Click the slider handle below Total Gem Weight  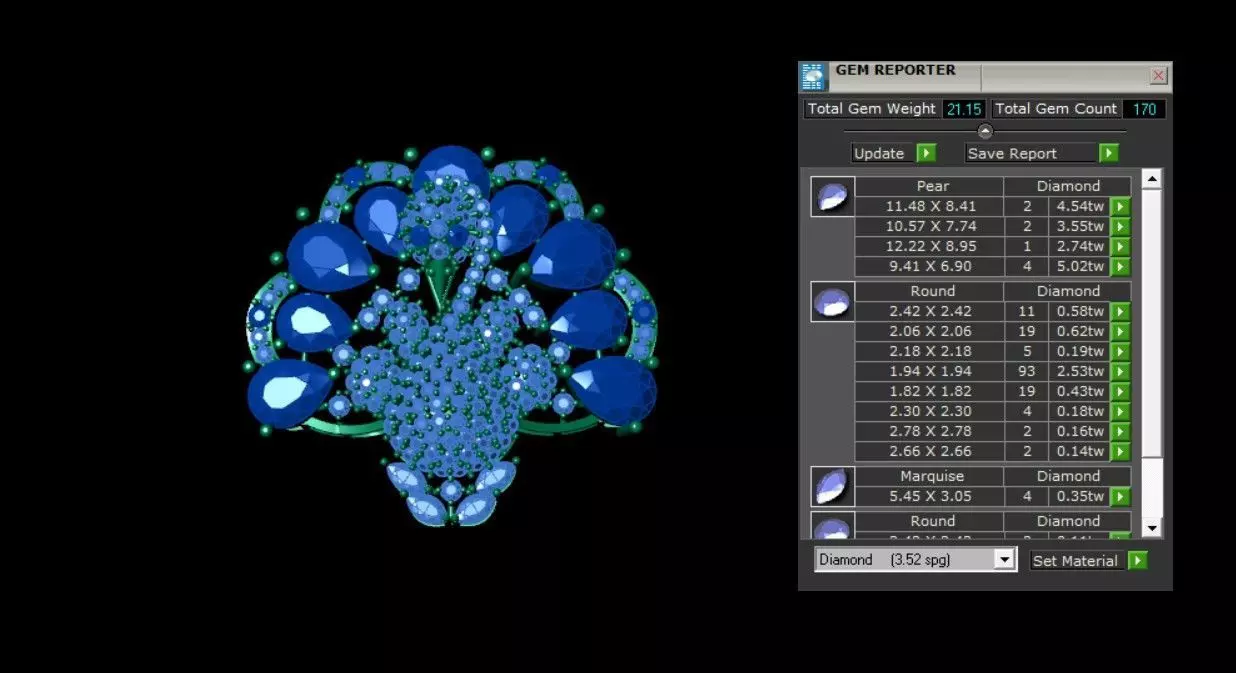[x=985, y=131]
